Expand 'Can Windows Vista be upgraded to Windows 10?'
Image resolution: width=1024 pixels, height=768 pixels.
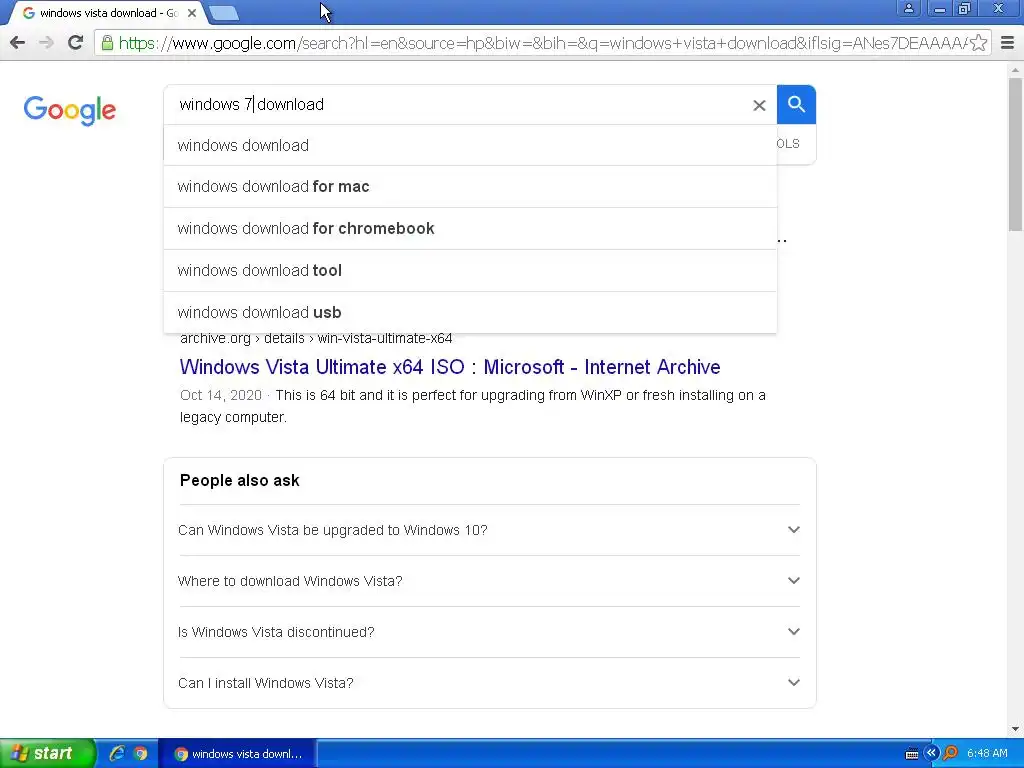tap(489, 530)
